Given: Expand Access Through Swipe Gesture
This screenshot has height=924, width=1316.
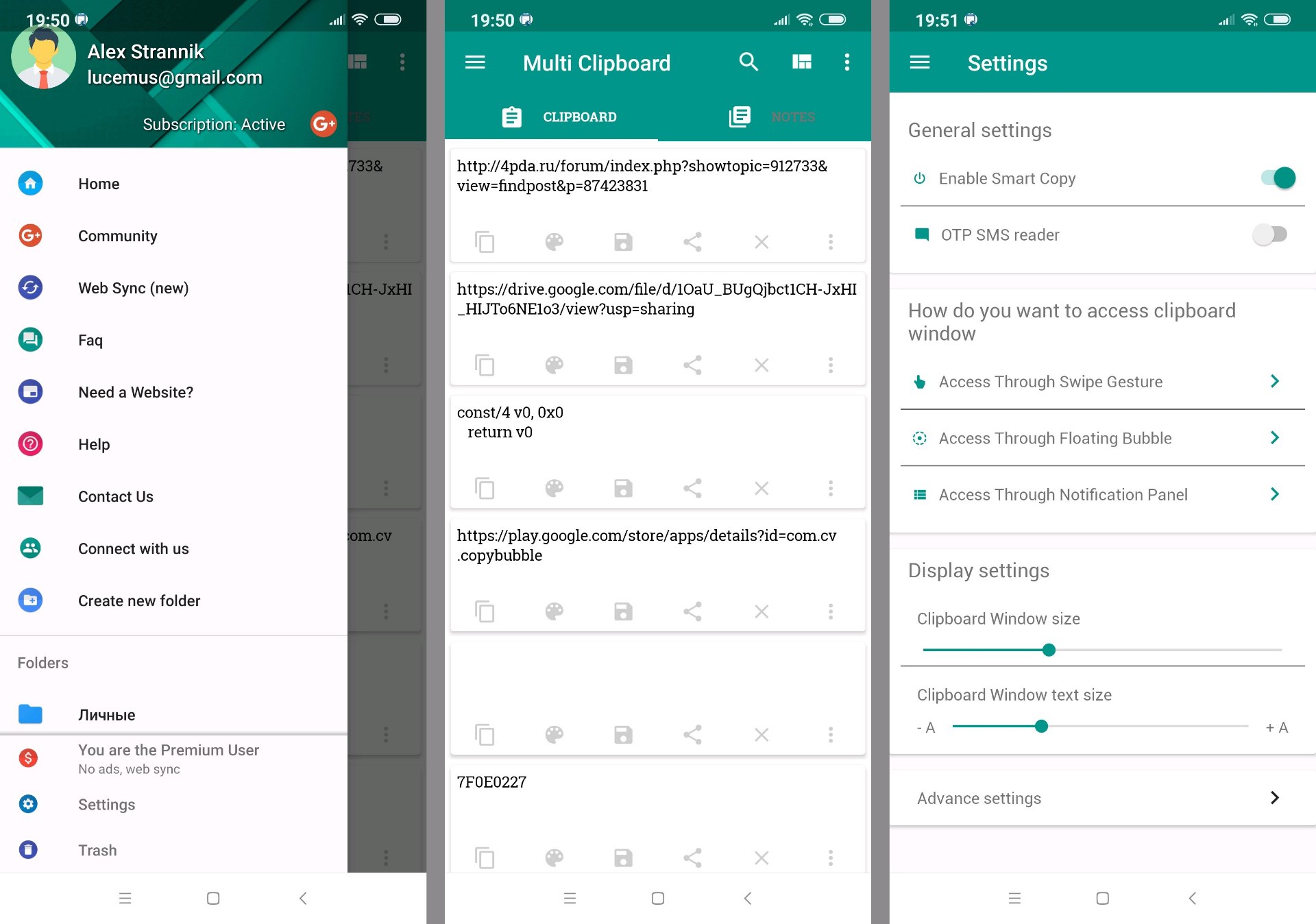Looking at the screenshot, I should tap(1102, 382).
